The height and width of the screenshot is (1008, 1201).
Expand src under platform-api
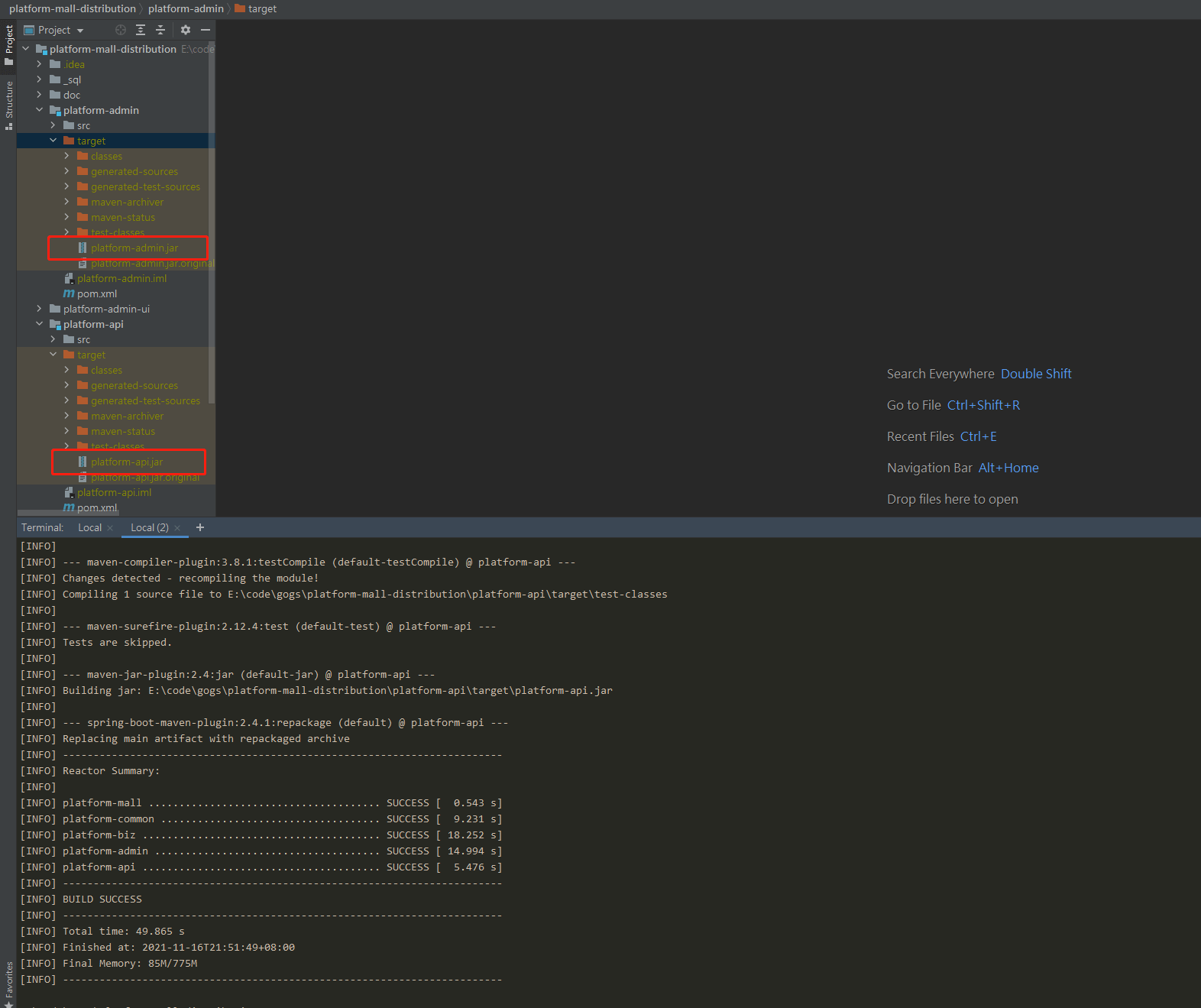point(53,339)
